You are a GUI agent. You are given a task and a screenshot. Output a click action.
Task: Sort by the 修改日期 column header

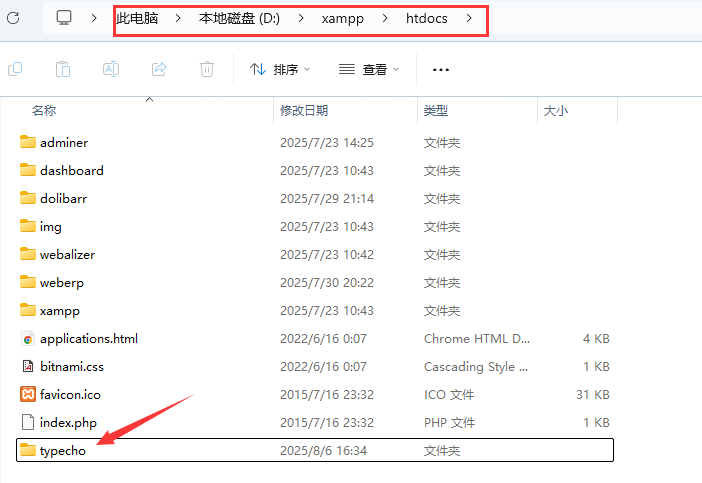click(x=304, y=110)
